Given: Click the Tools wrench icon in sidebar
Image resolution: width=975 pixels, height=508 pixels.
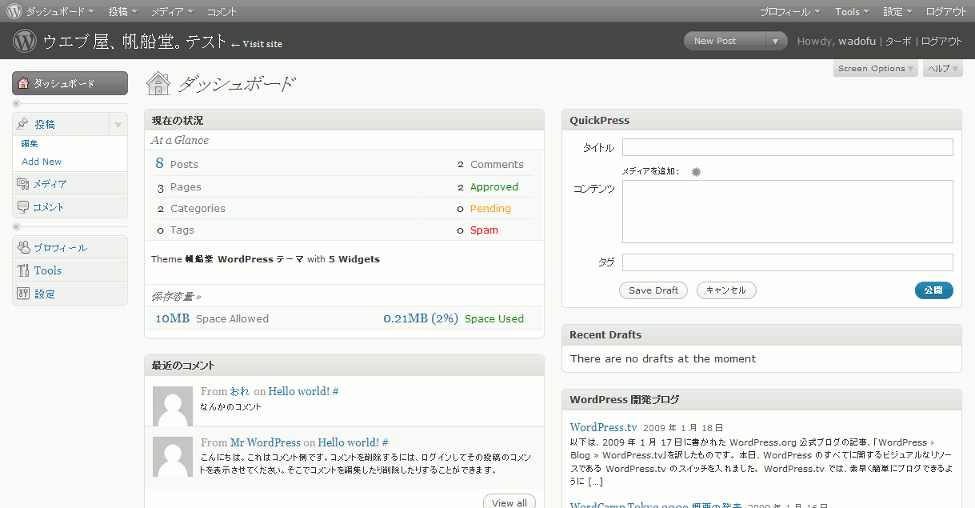Looking at the screenshot, I should point(24,271).
